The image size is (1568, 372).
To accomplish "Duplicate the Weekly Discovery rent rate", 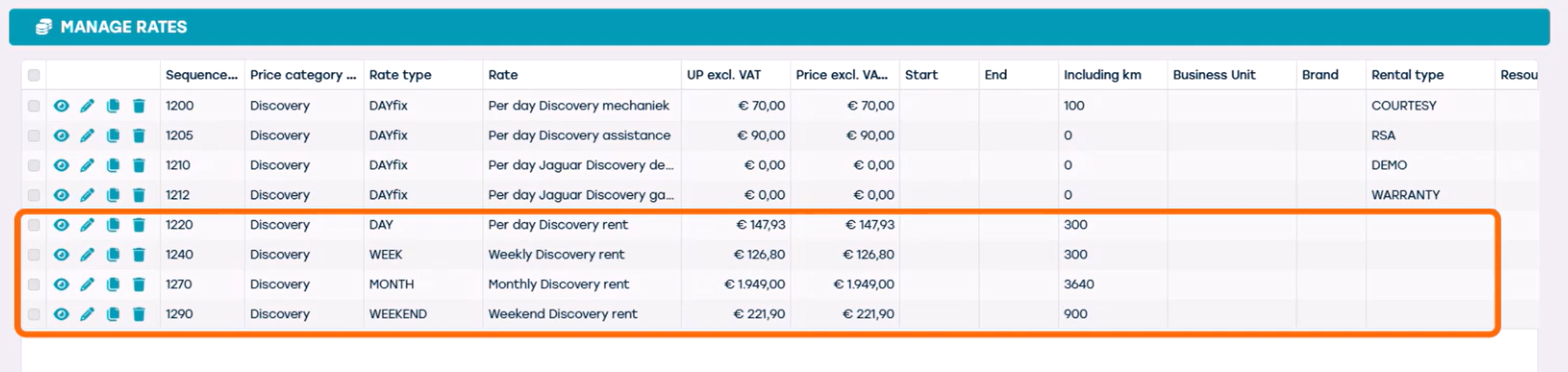I will (x=113, y=255).
